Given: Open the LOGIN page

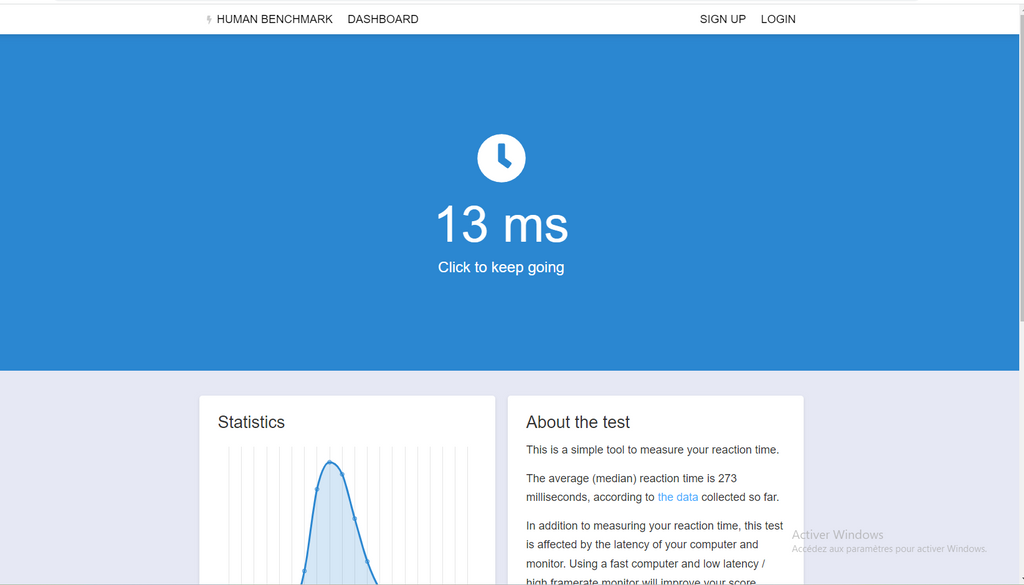Looking at the screenshot, I should [778, 19].
